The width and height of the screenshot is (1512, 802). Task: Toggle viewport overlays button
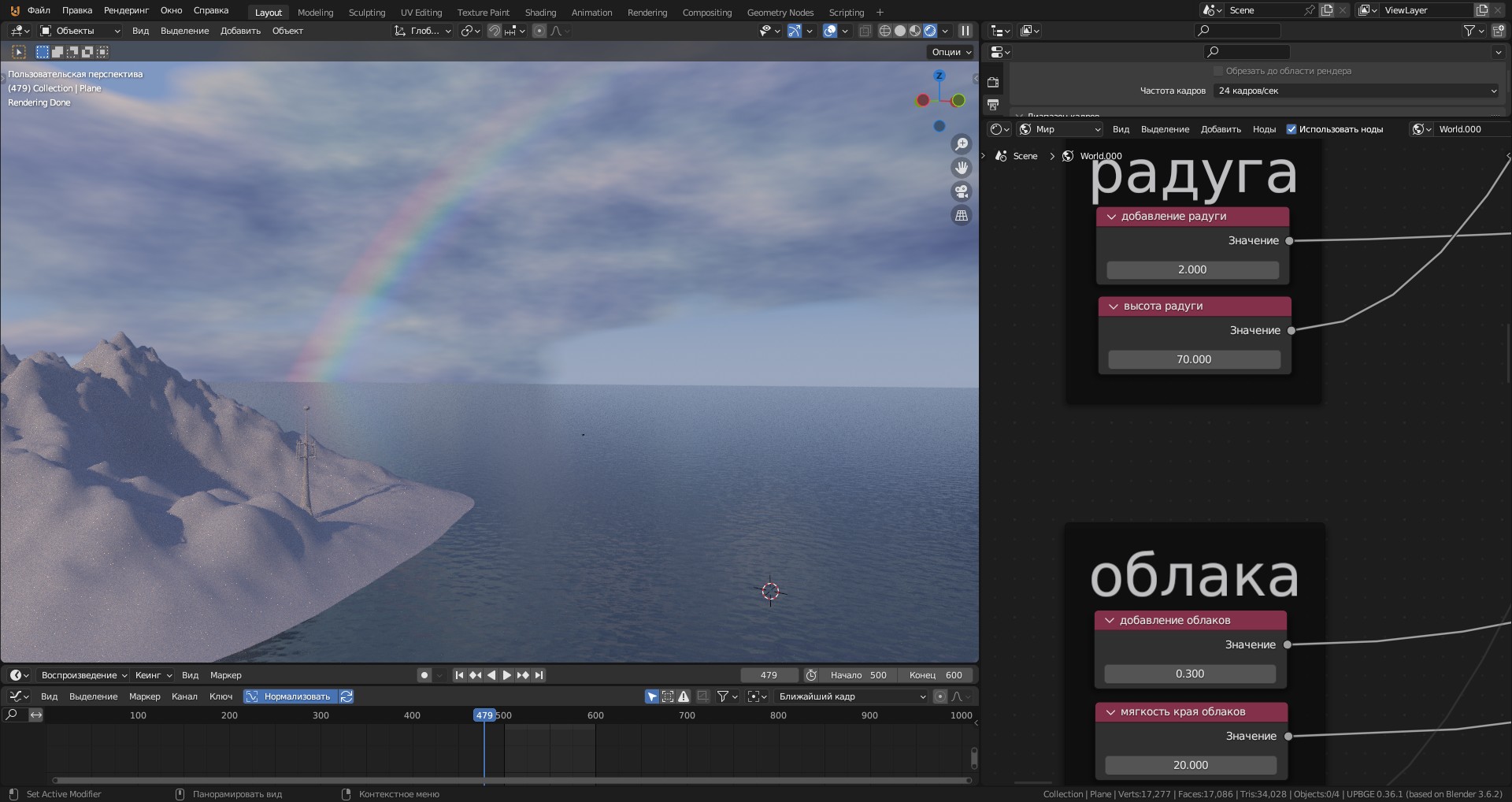click(x=830, y=31)
